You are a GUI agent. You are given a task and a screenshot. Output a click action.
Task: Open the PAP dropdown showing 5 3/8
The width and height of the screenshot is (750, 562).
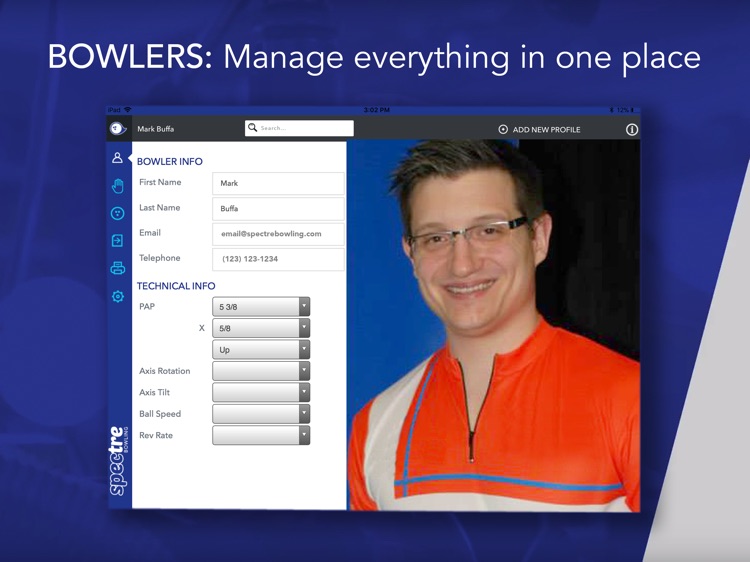pos(261,307)
